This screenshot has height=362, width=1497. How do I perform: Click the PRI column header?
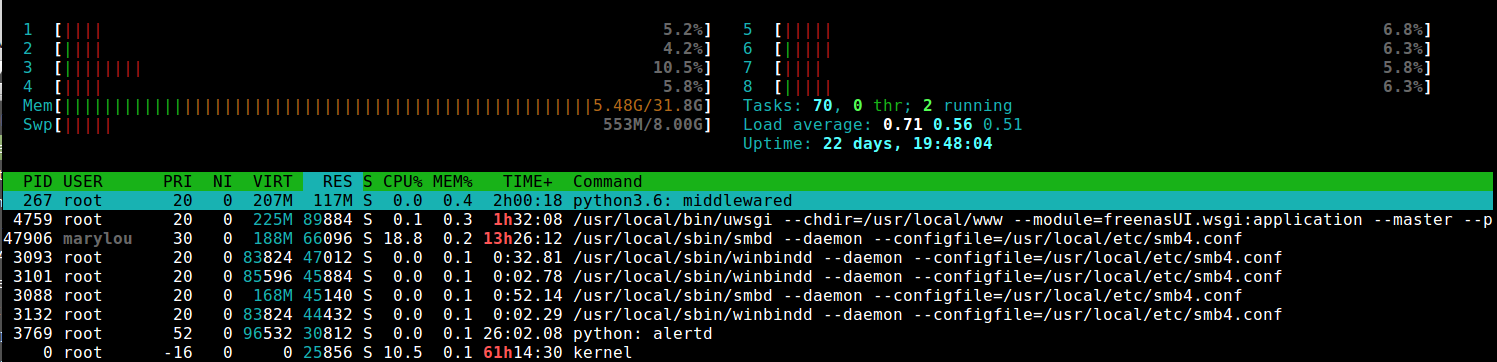177,182
